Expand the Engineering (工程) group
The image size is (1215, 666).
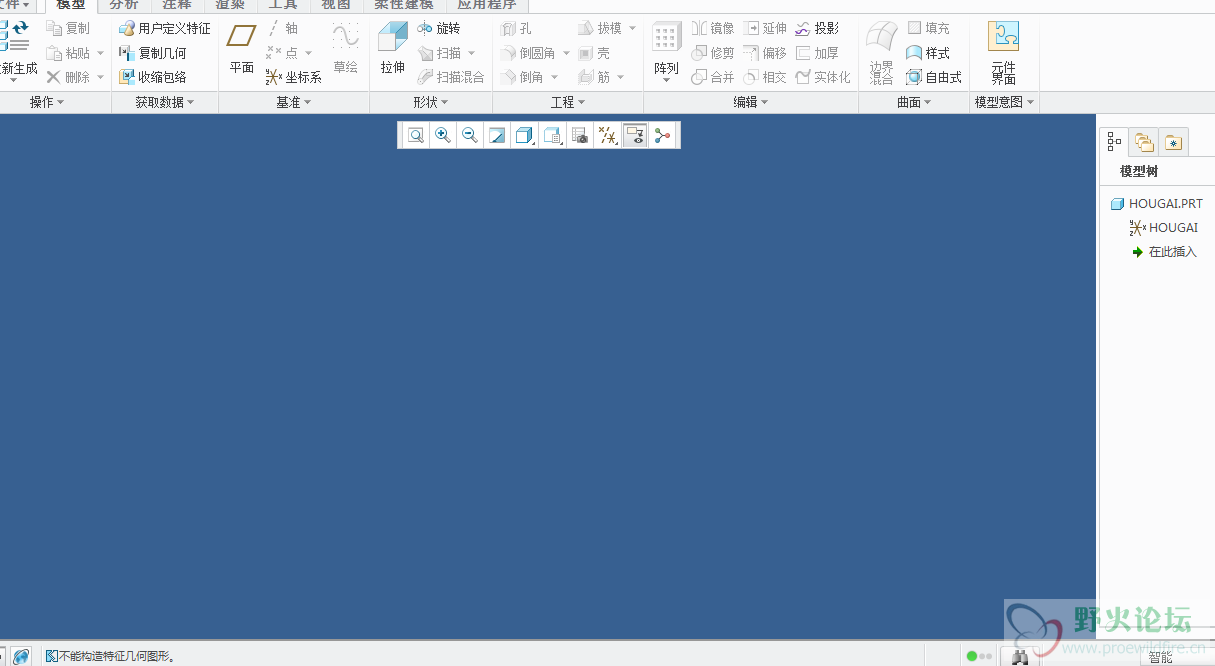coord(568,103)
